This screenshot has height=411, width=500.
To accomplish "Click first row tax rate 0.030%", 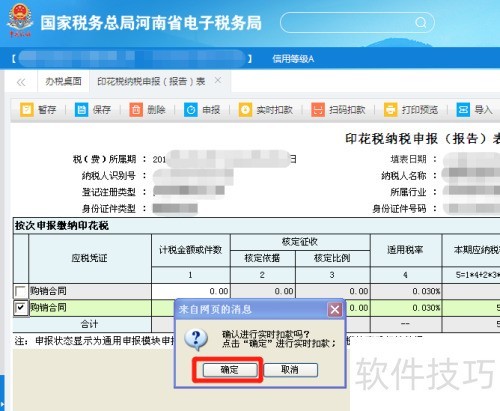I will click(406, 291).
